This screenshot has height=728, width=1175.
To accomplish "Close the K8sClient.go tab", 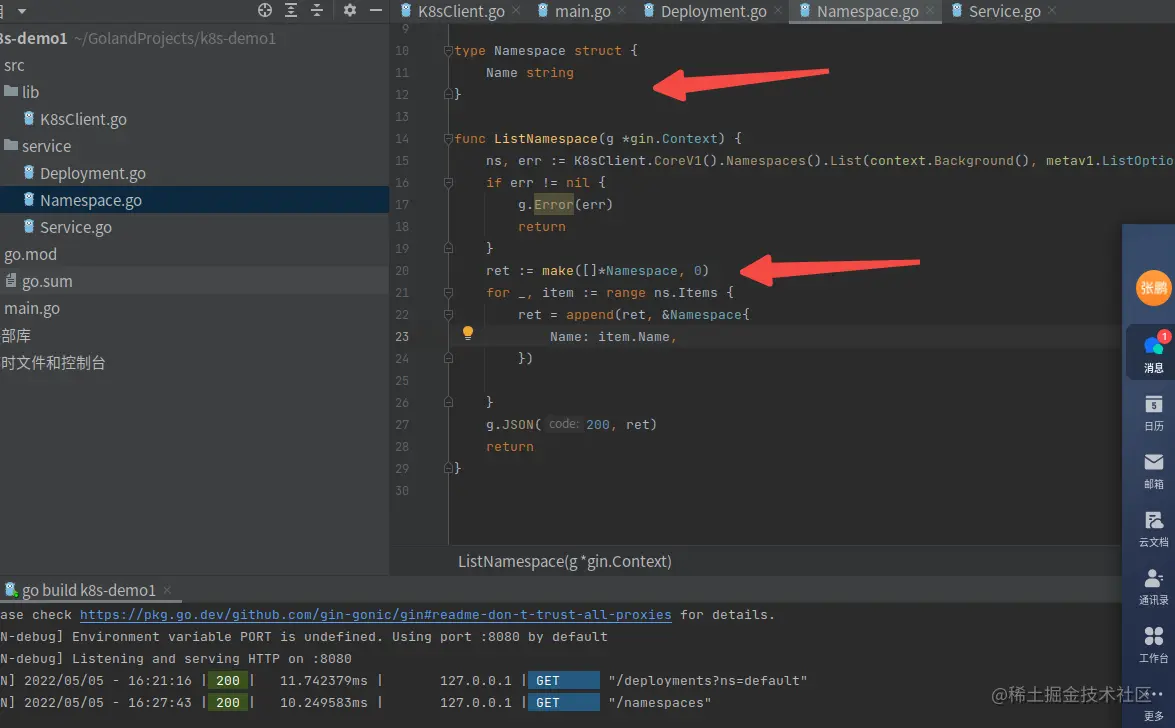I will coord(516,10).
